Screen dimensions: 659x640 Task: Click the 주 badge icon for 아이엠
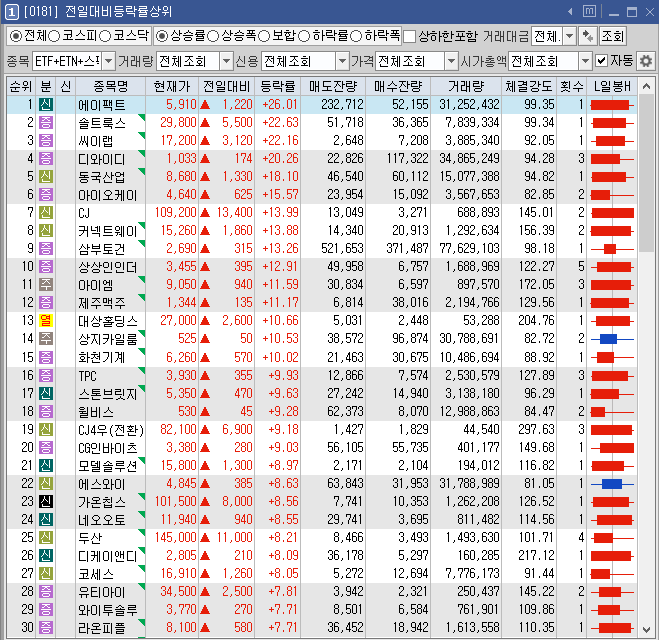tap(46, 284)
